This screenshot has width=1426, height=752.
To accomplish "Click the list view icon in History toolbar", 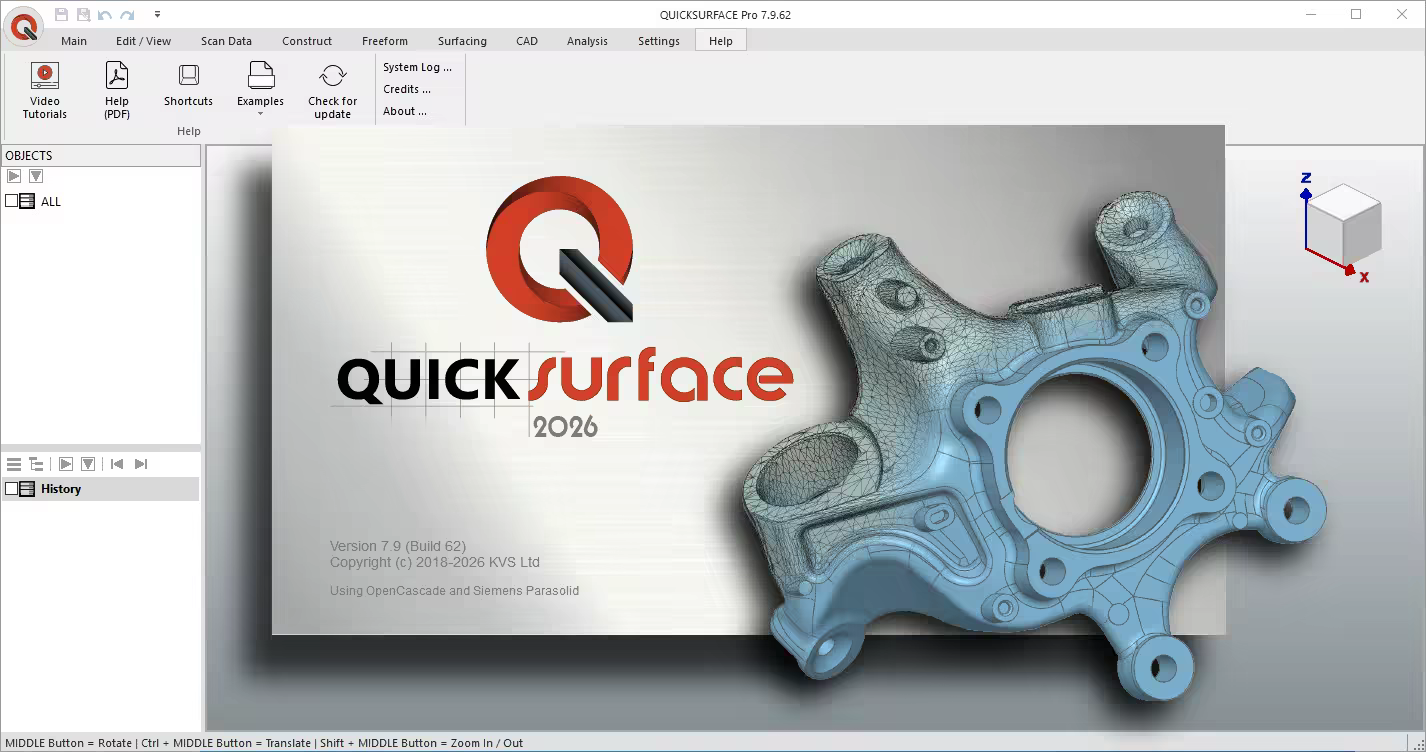I will click(x=13, y=463).
